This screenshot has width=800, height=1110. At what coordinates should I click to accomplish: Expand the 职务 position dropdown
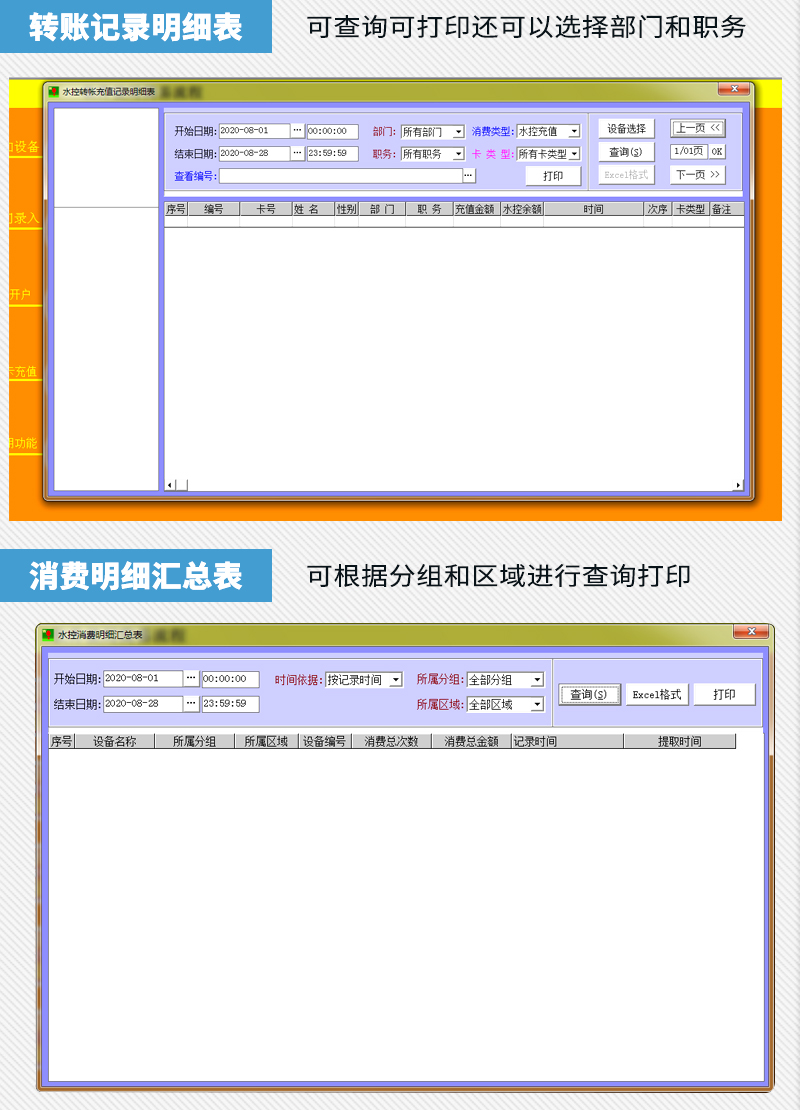click(459, 154)
